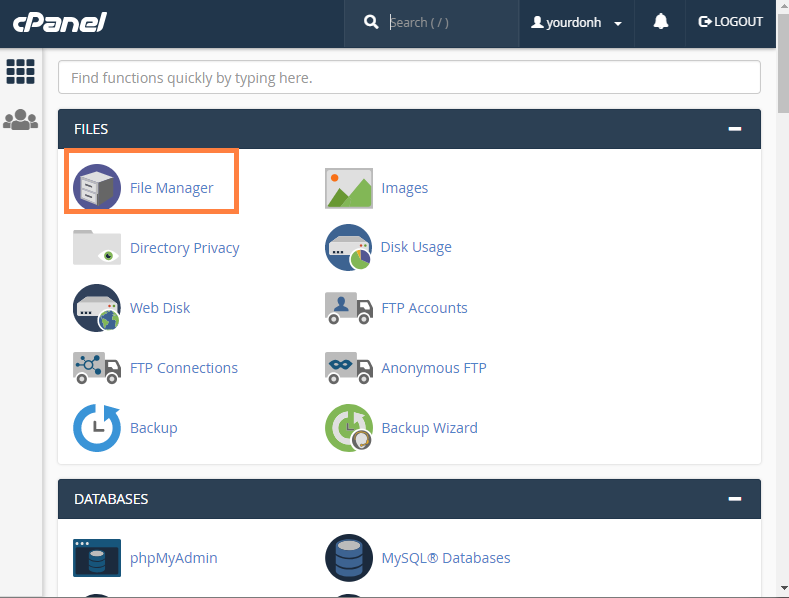The image size is (789, 598).
Task: Open the phpMyAdmin icon
Action: (97, 558)
